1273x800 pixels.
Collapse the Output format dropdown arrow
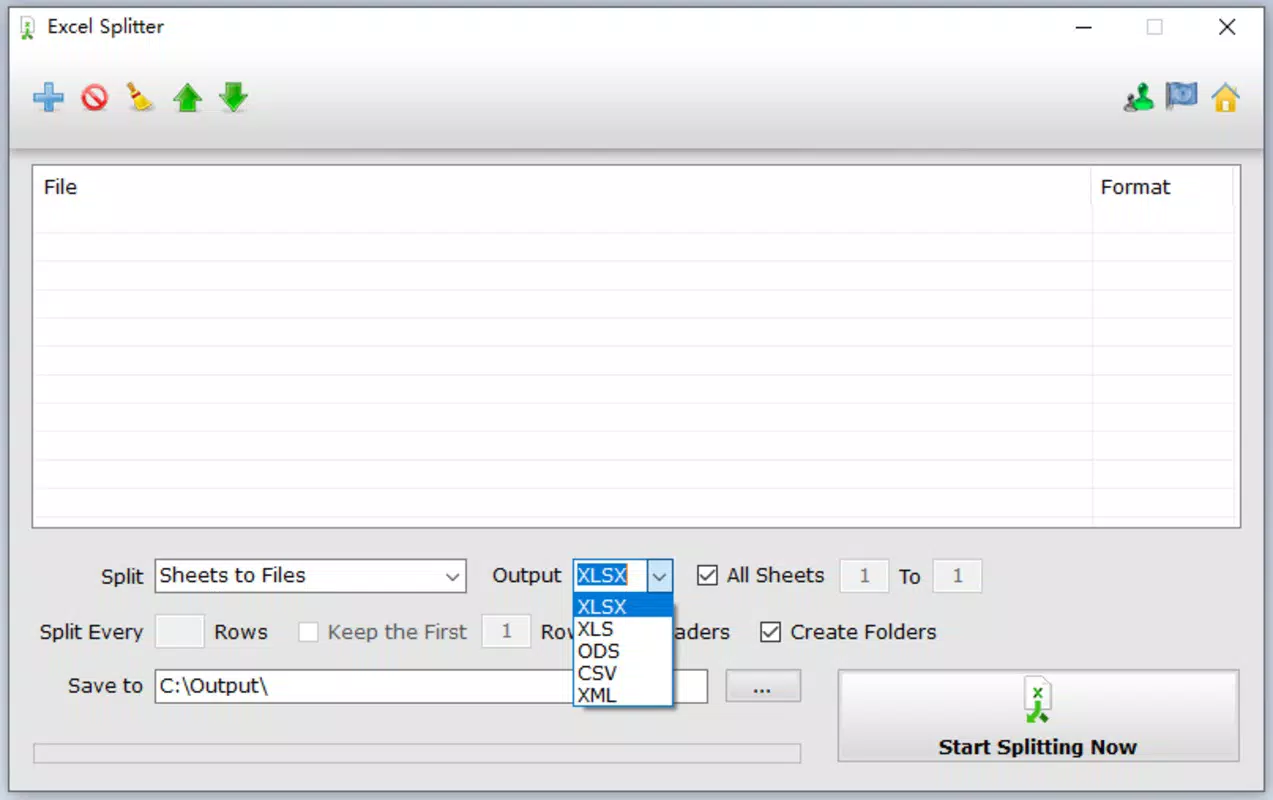click(660, 576)
